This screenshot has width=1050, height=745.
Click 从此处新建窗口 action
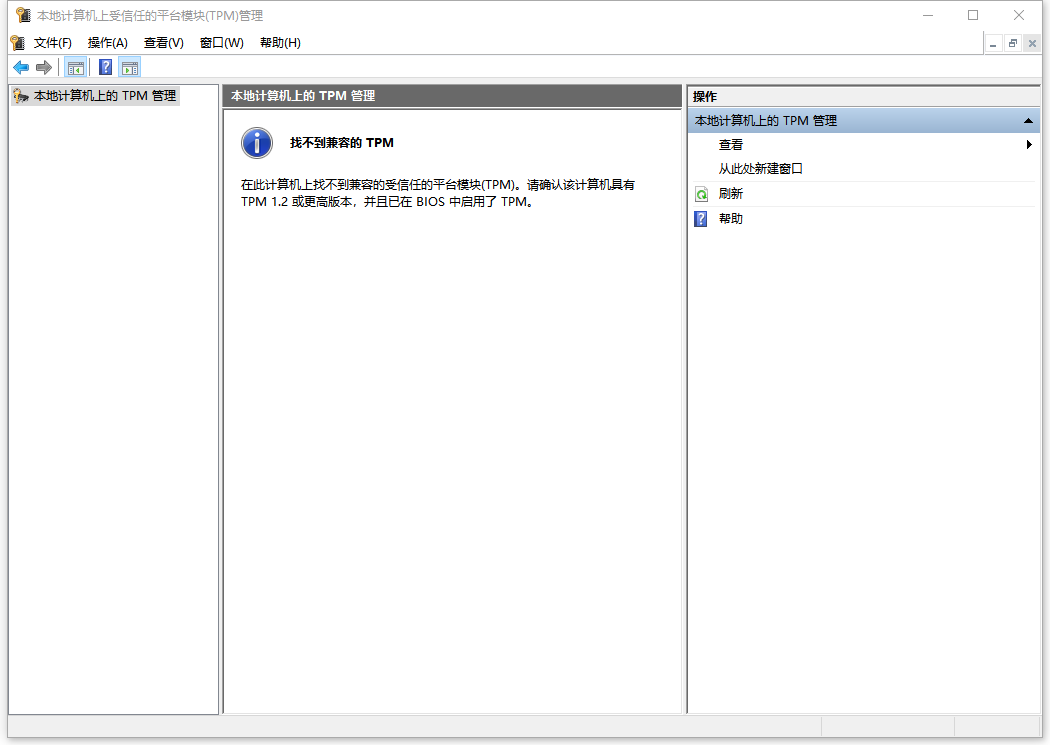coord(761,169)
